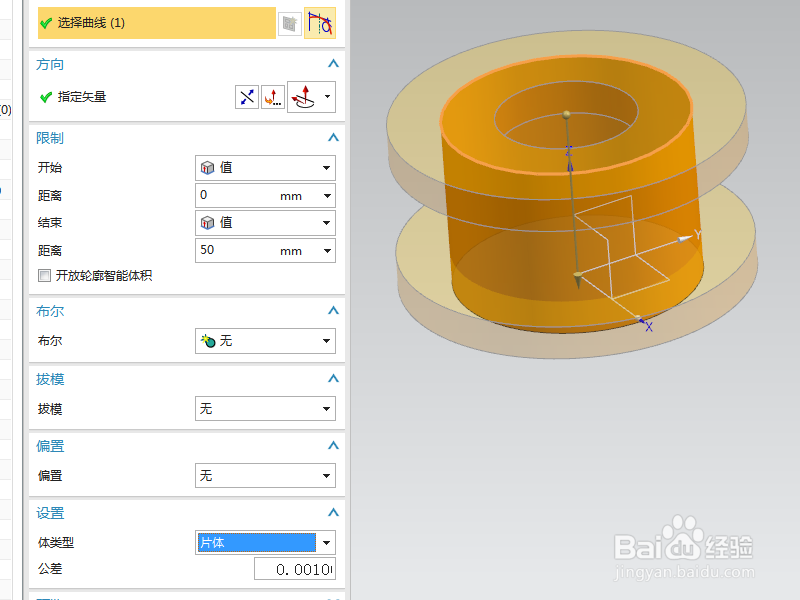Enable the 开放轮廓智能体积 checkbox
800x600 pixels.
(x=45, y=276)
